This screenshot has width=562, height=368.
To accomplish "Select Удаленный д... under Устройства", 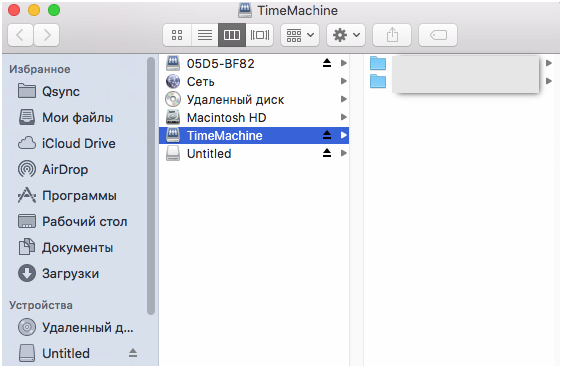I will (x=77, y=327).
